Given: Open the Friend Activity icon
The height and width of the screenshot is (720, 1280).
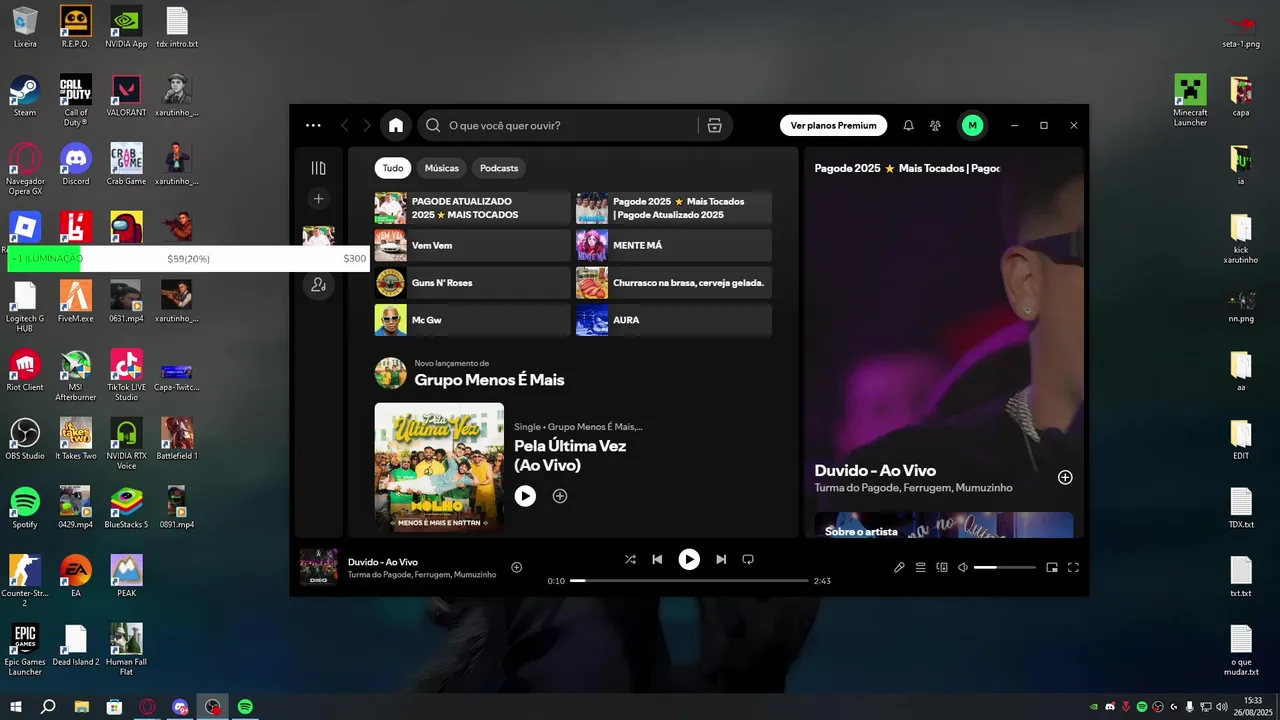Looking at the screenshot, I should (935, 125).
